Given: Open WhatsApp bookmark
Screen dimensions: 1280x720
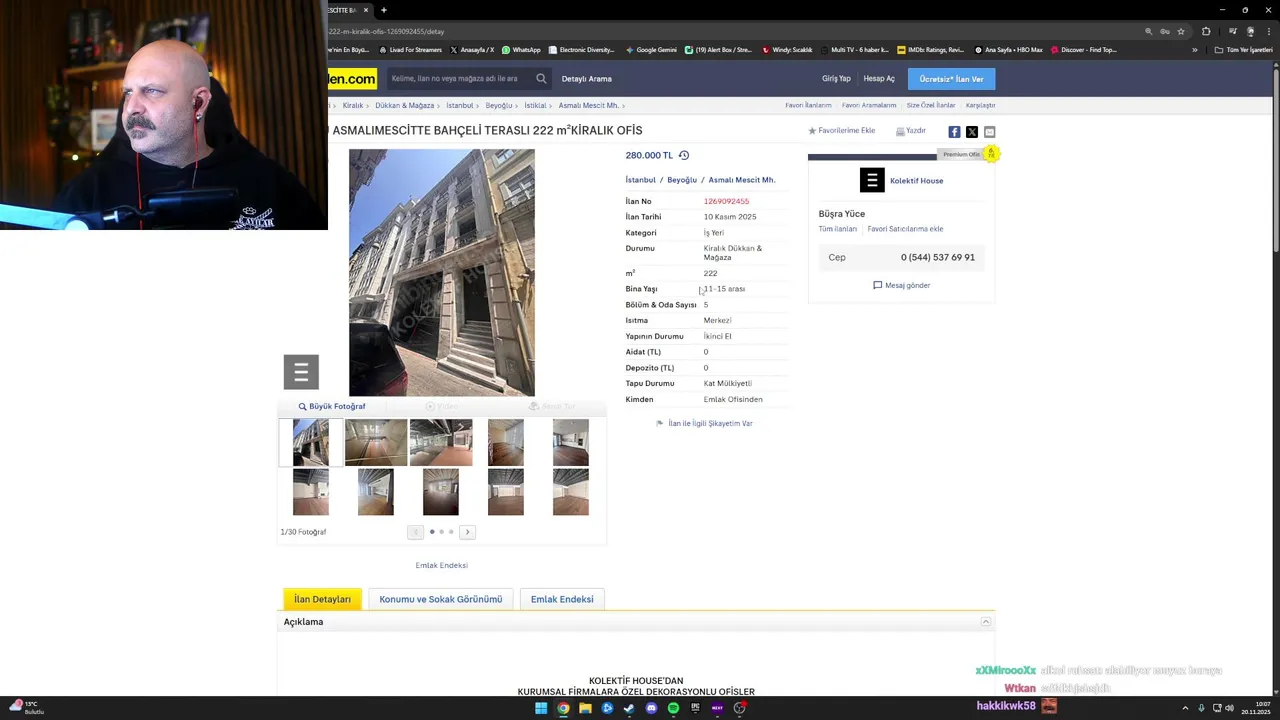Looking at the screenshot, I should click(521, 50).
